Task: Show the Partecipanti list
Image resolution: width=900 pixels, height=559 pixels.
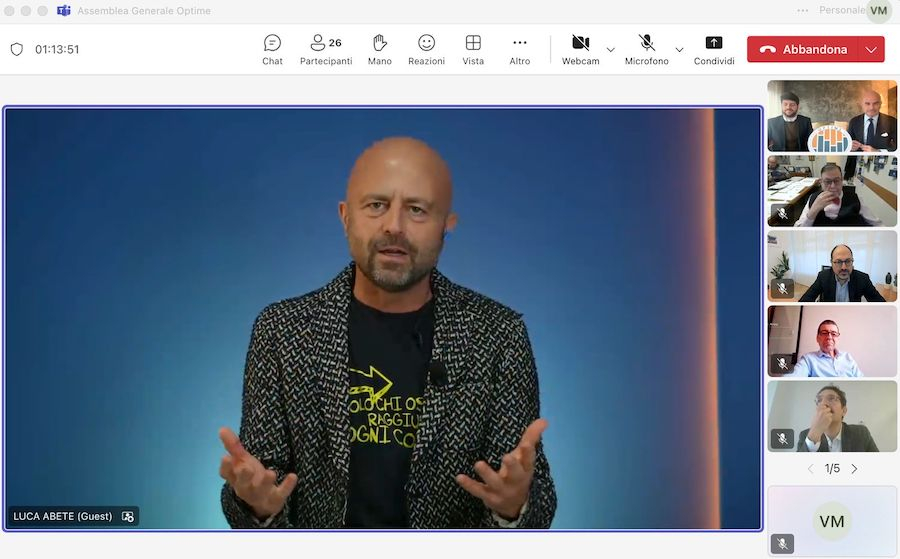Action: (x=326, y=49)
